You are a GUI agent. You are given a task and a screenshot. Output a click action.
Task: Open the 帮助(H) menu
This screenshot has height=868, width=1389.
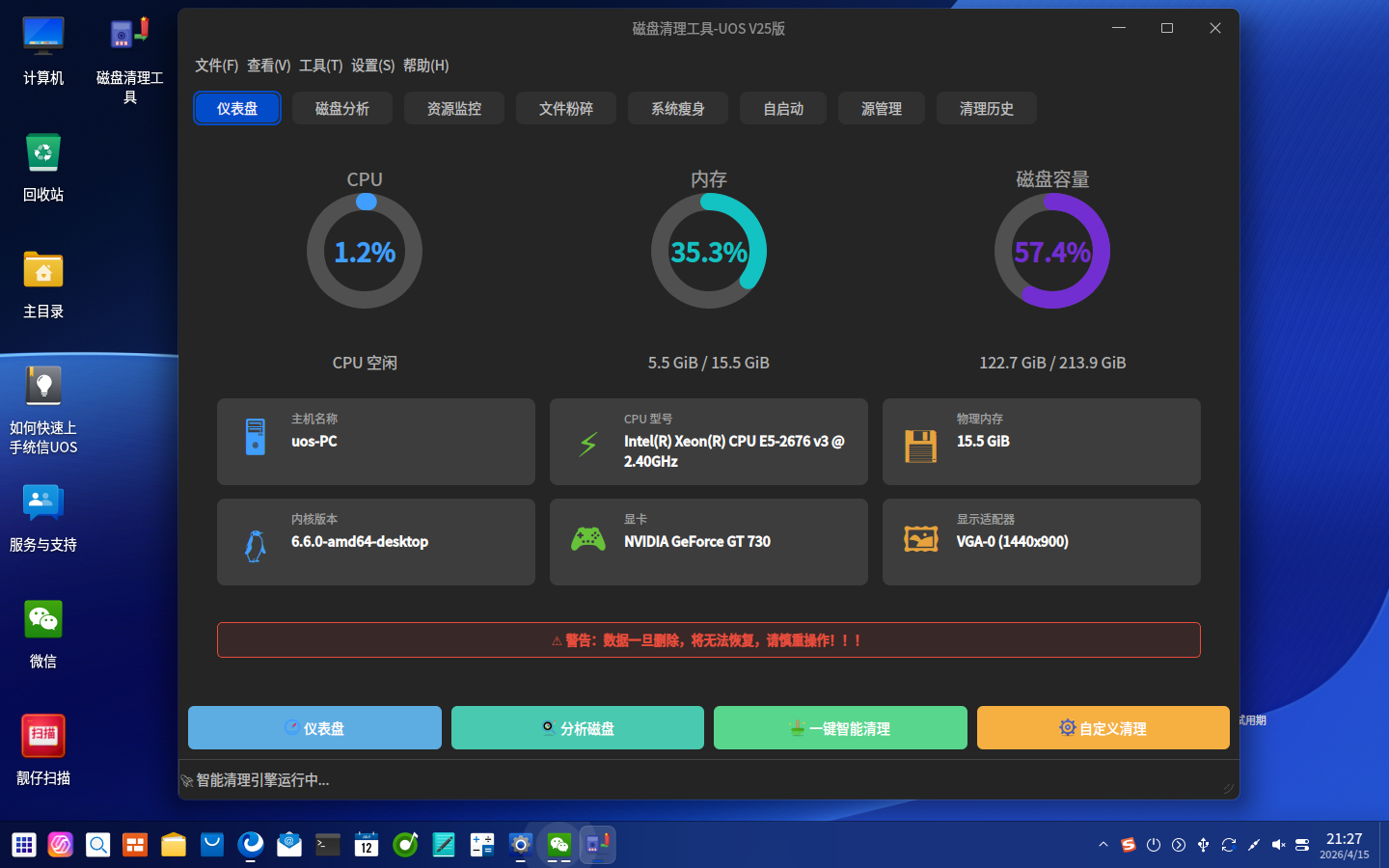(x=425, y=66)
